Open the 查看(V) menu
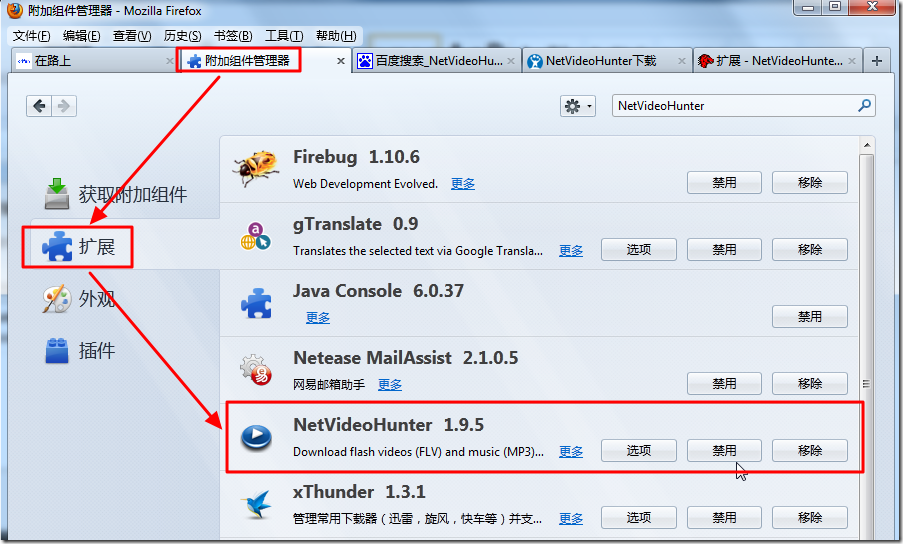 (x=132, y=36)
